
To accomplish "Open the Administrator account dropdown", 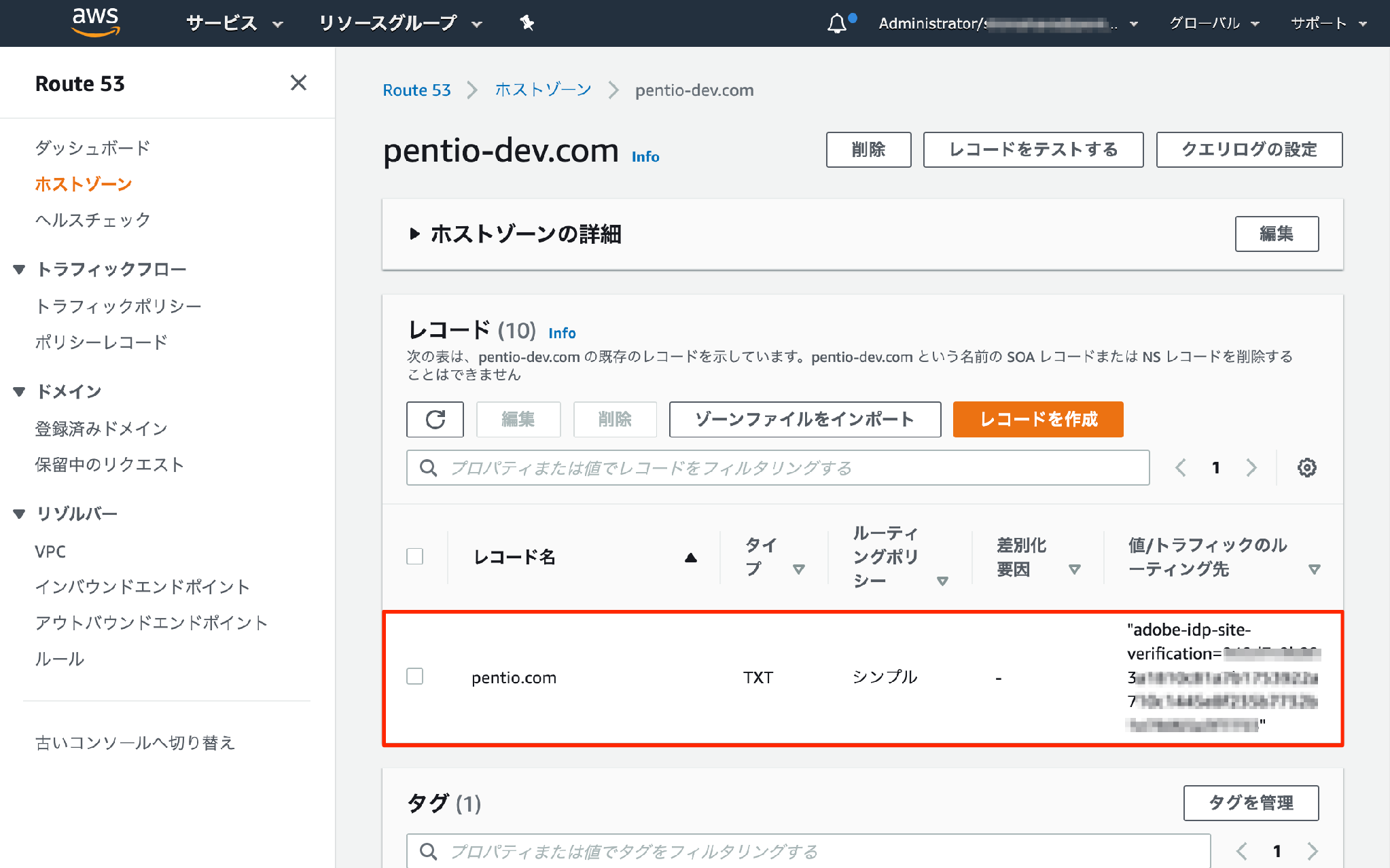I will (x=1008, y=24).
